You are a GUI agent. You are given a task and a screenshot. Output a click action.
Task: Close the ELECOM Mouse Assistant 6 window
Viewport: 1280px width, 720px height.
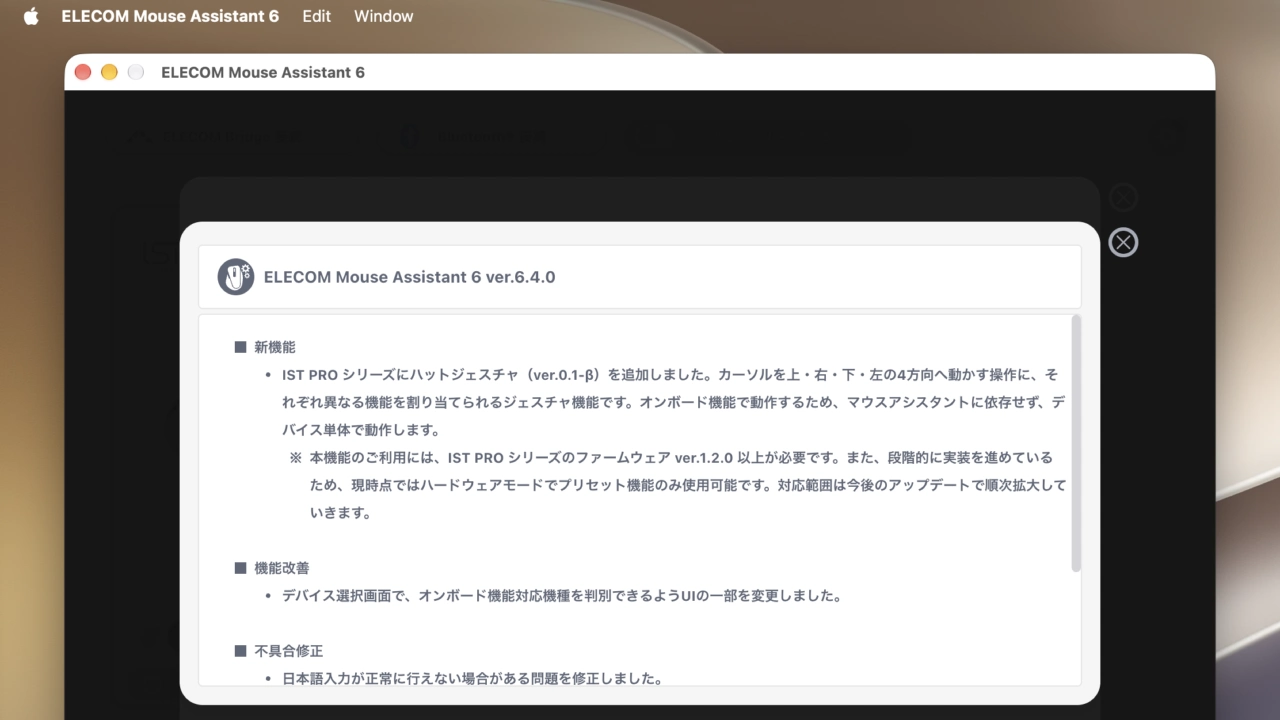(83, 72)
